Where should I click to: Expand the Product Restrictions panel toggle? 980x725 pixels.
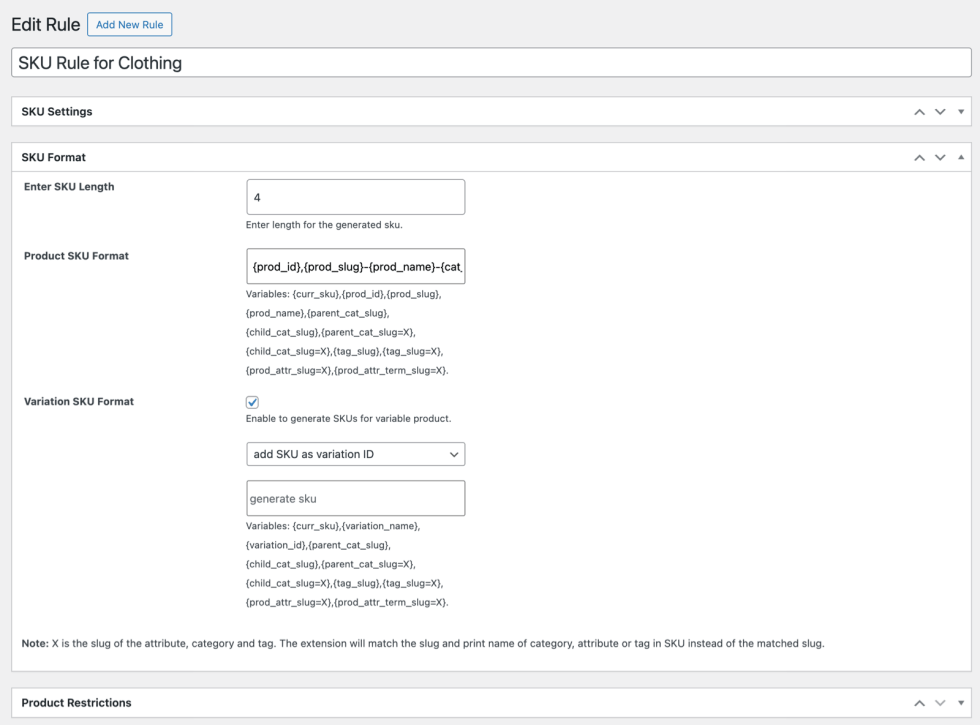click(961, 703)
